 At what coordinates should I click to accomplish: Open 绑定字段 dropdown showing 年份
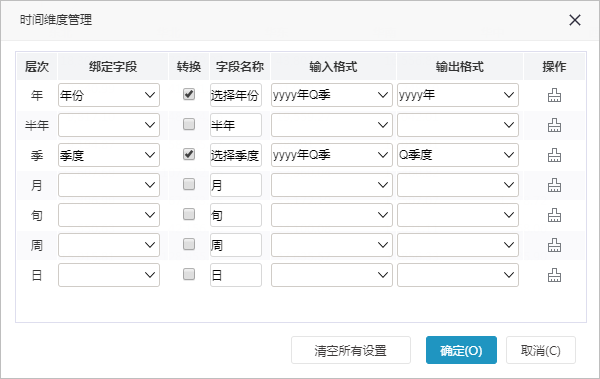109,95
